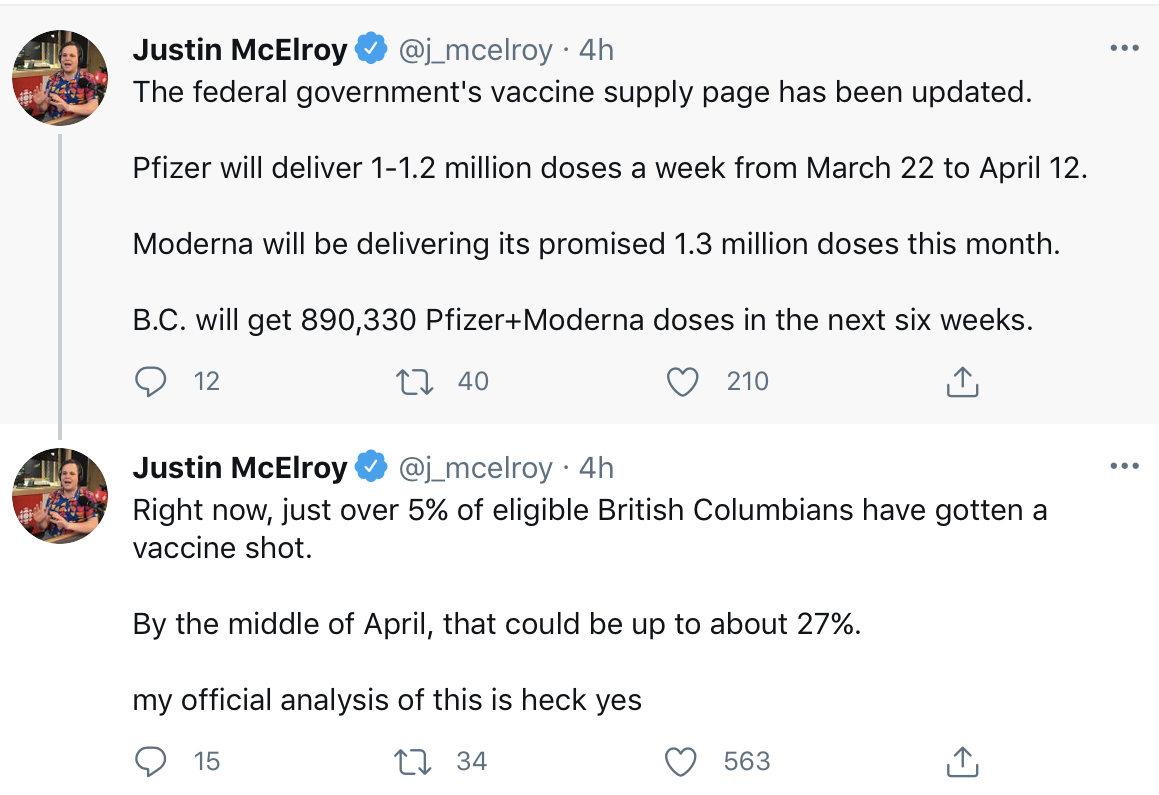Image resolution: width=1159 pixels, height=795 pixels.
Task: Open Justin McElroy's profile name in first tweet
Action: click(239, 50)
